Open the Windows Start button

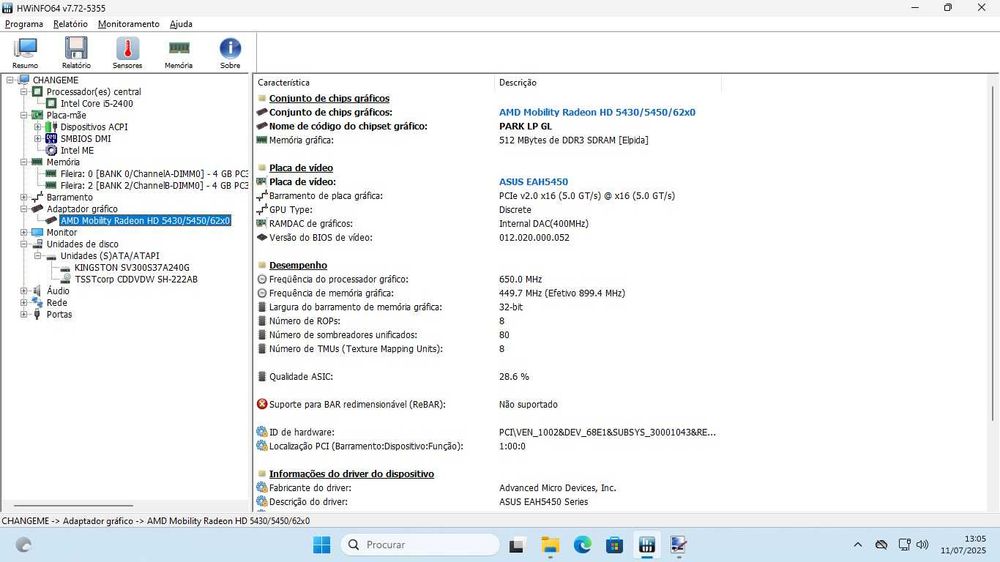click(x=321, y=545)
